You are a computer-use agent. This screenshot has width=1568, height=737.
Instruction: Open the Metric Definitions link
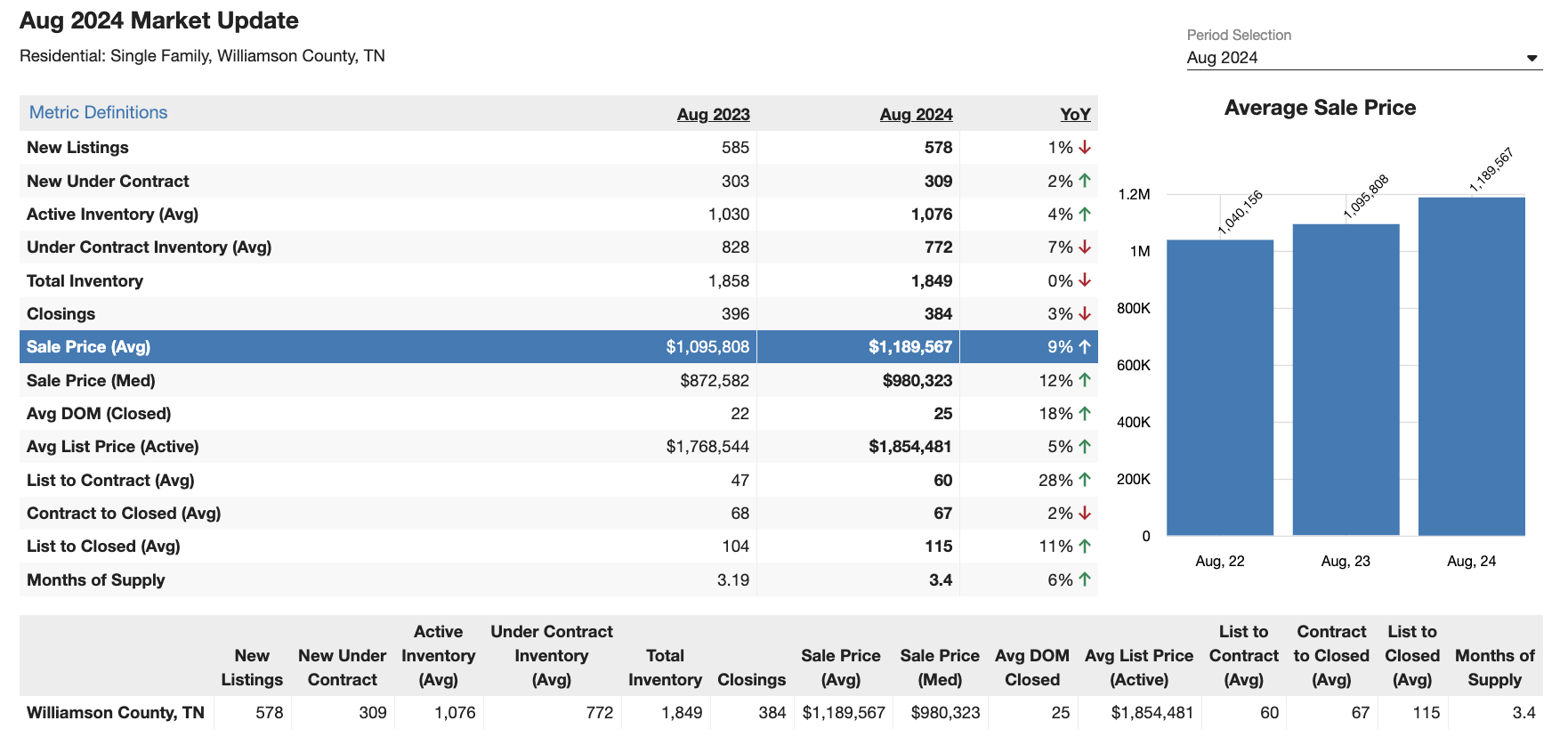98,113
